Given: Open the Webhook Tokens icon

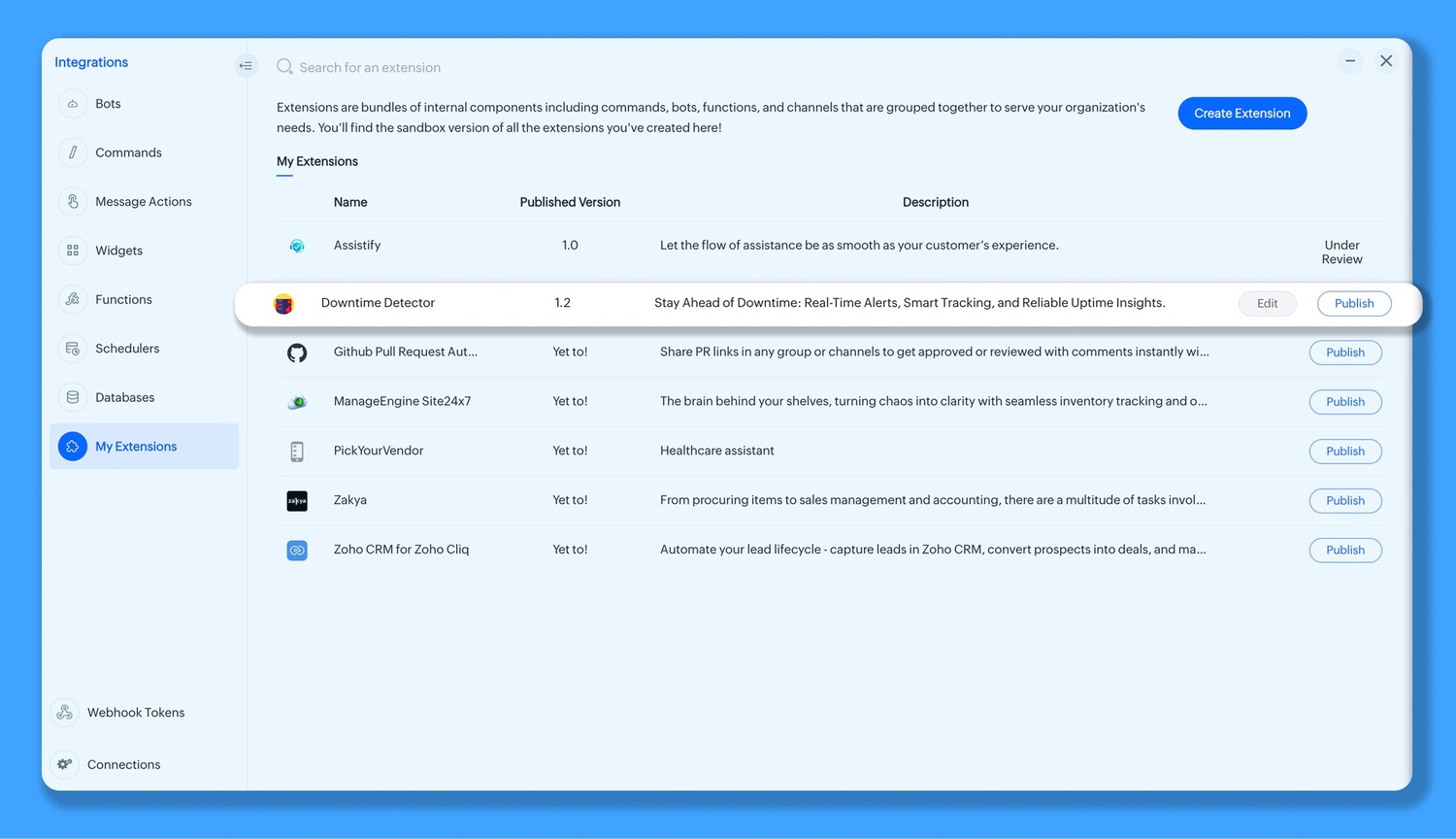Looking at the screenshot, I should 65,713.
